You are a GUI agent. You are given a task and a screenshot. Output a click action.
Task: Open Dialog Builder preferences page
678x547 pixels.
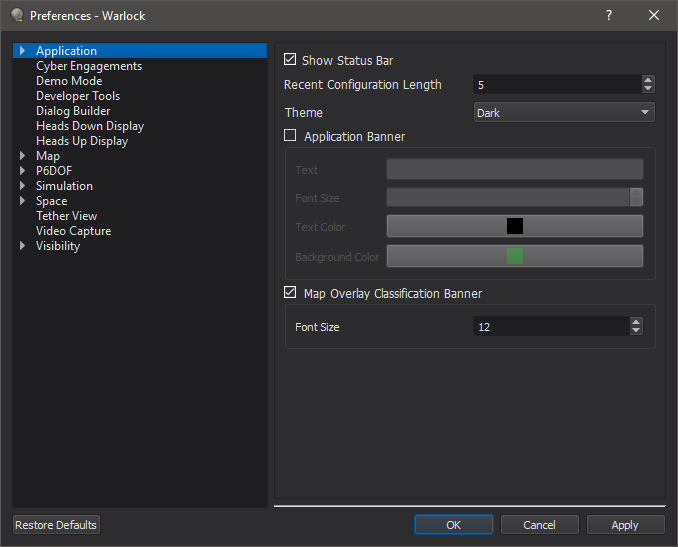(x=73, y=111)
